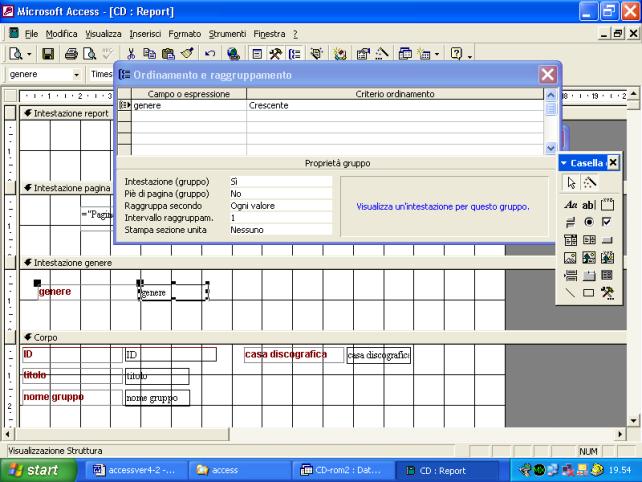The width and height of the screenshot is (642, 482).
Task: Insert hyperlink using the globe icon
Action: [x=233, y=54]
